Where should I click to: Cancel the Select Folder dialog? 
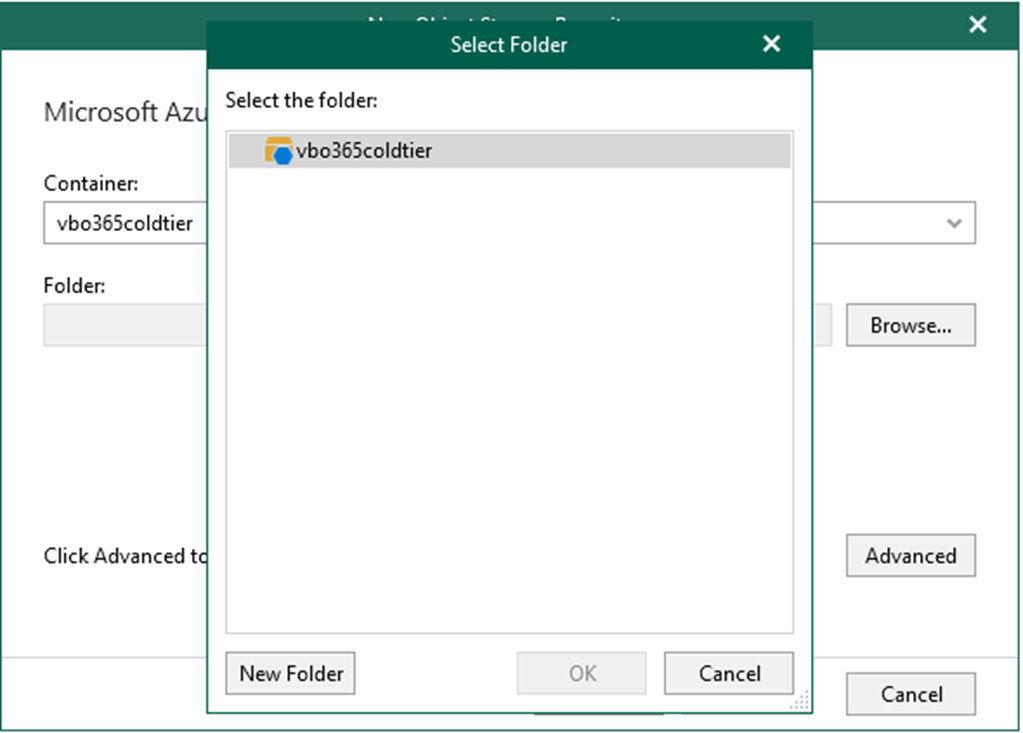click(x=729, y=673)
